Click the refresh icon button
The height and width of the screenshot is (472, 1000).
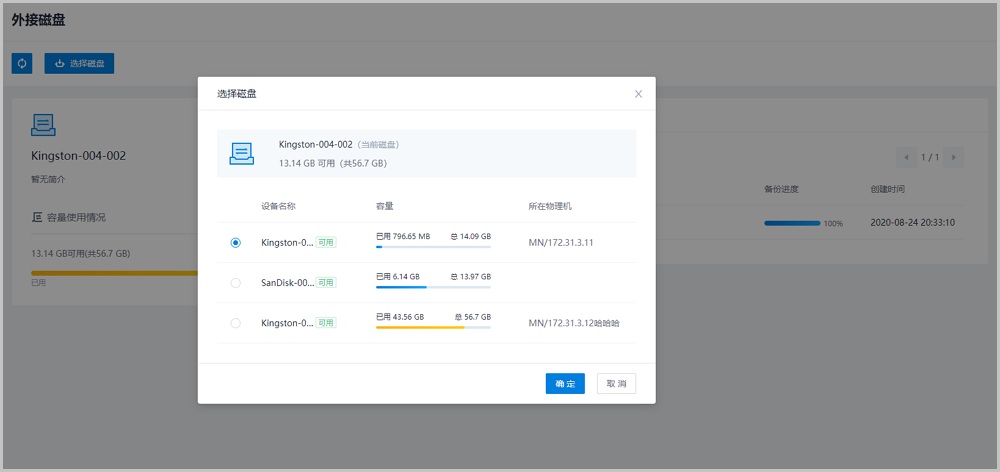[22, 63]
